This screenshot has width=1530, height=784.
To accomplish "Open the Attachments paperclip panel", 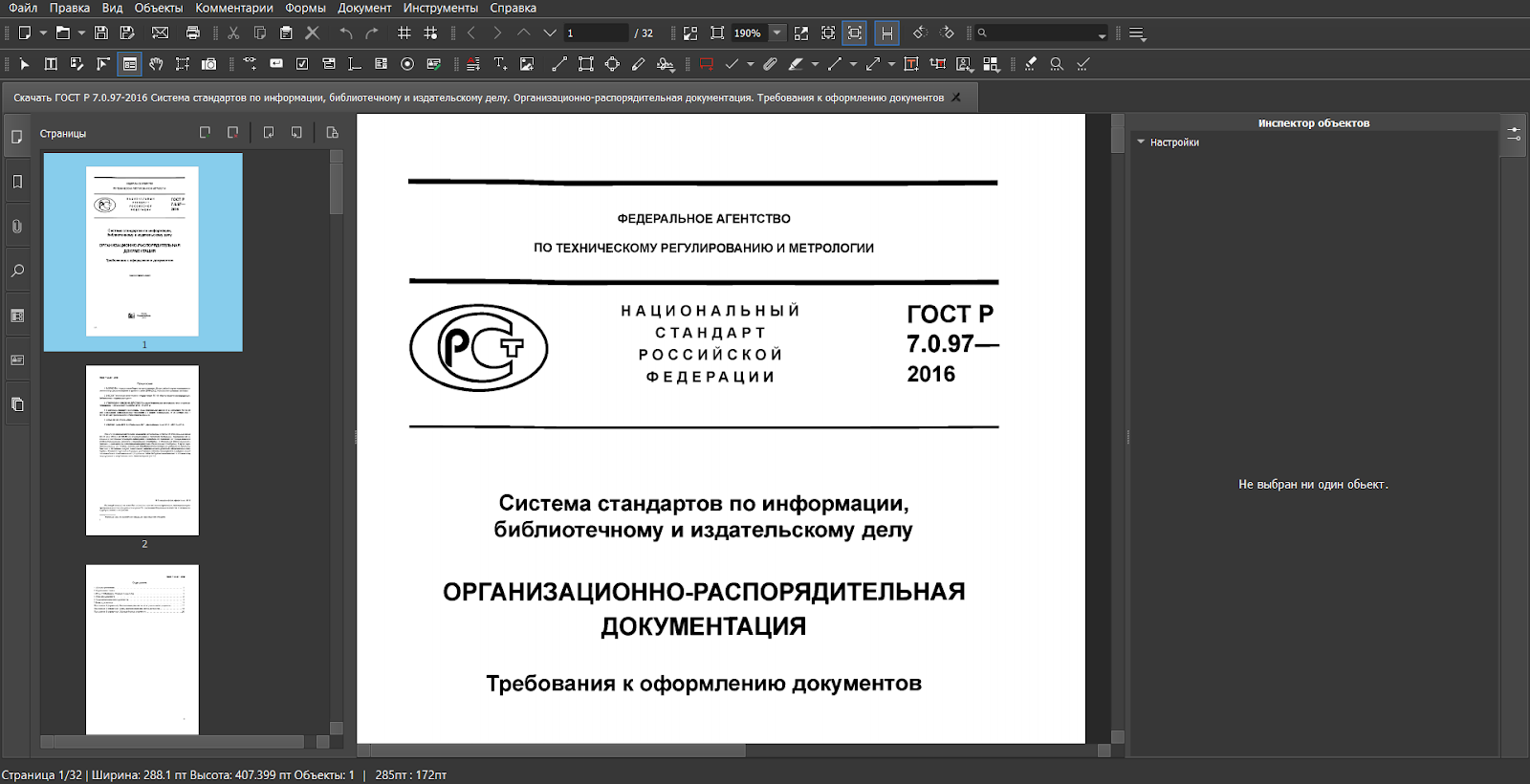I will [x=17, y=227].
